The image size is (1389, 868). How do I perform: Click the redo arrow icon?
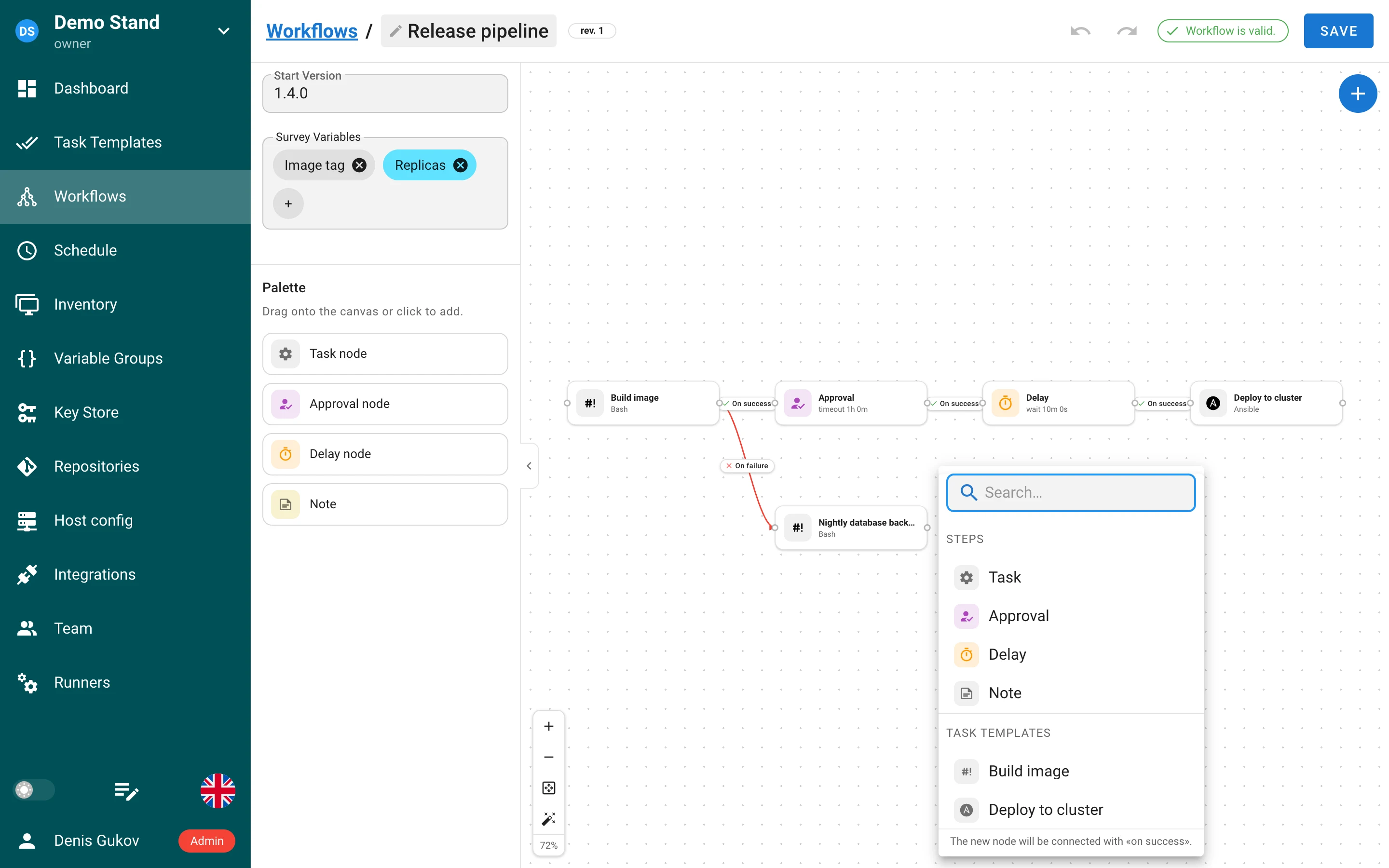(x=1127, y=31)
